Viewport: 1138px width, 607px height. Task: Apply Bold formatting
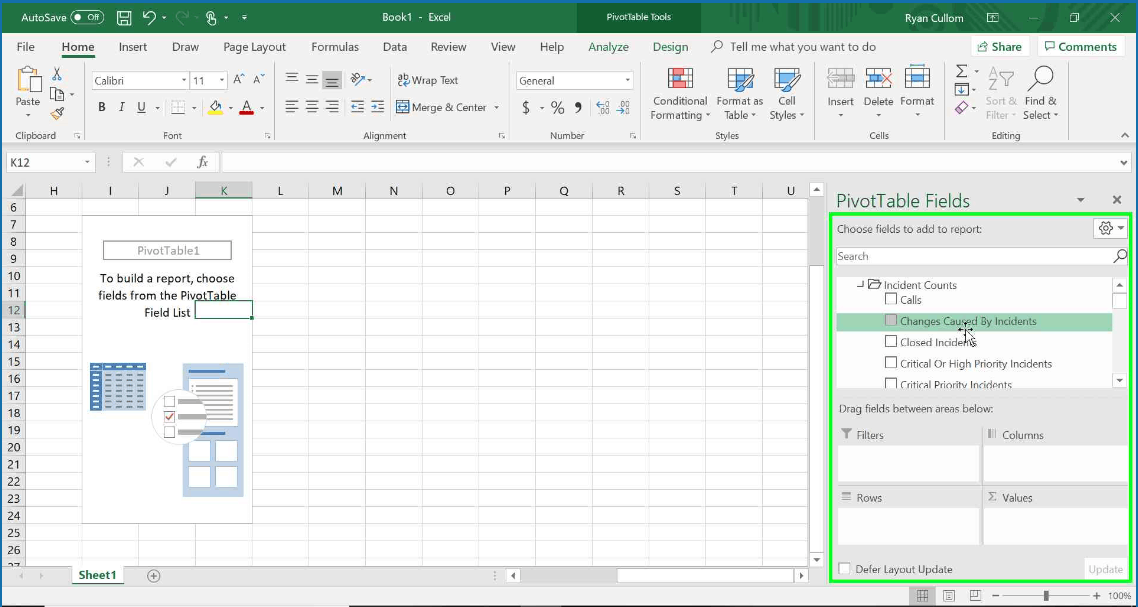(x=102, y=107)
